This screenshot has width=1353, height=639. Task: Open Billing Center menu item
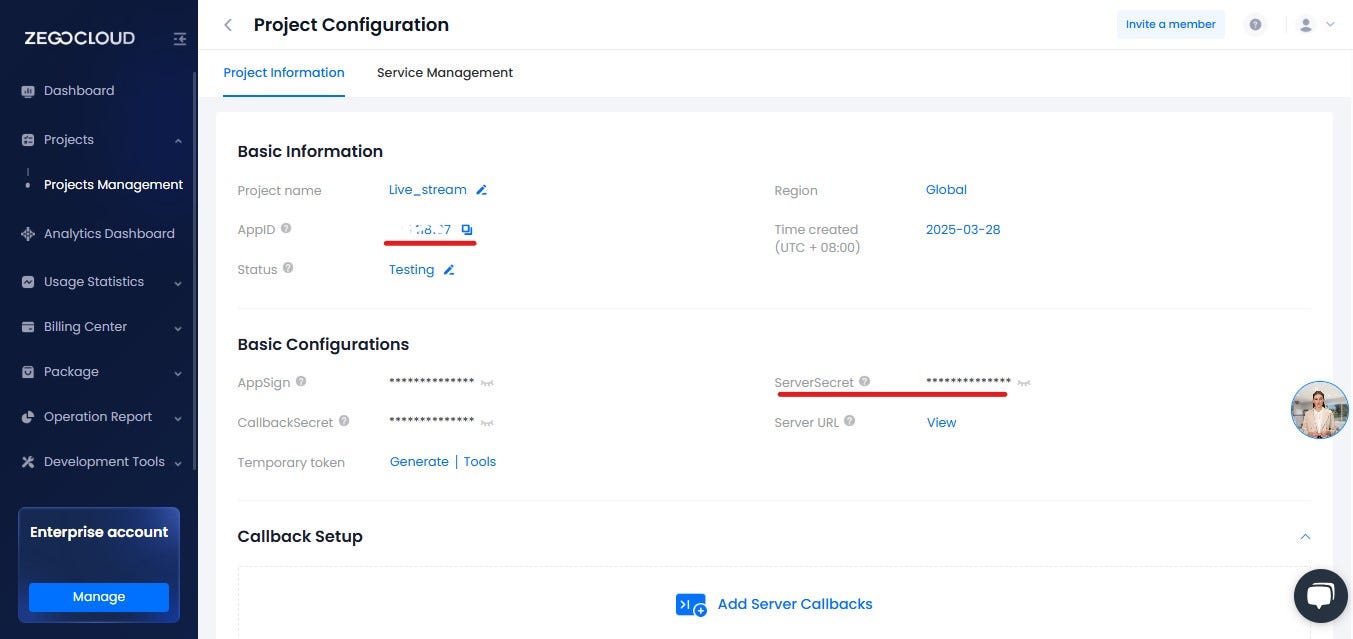click(x=85, y=327)
